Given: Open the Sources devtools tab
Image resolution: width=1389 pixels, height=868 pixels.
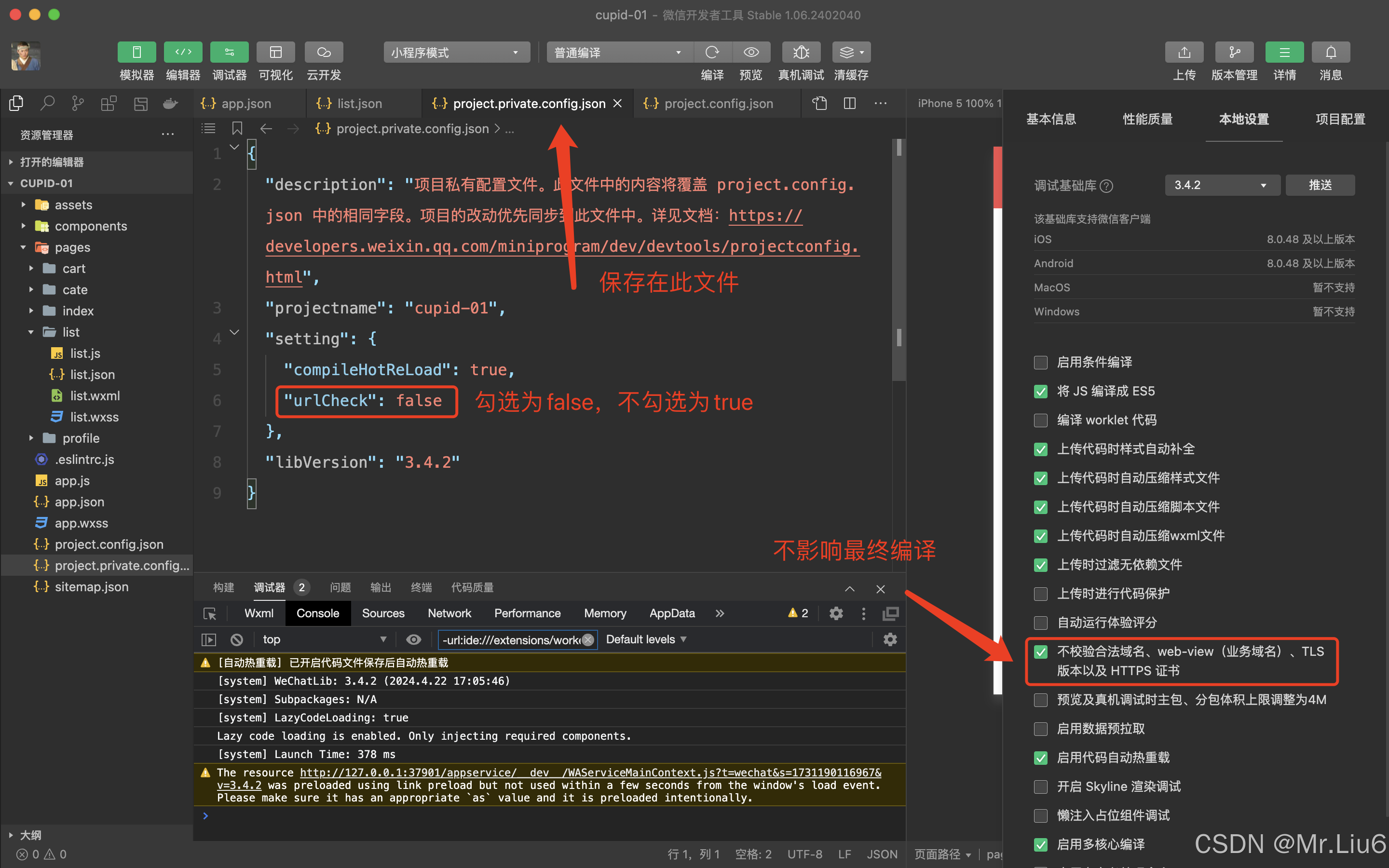Looking at the screenshot, I should 383,613.
